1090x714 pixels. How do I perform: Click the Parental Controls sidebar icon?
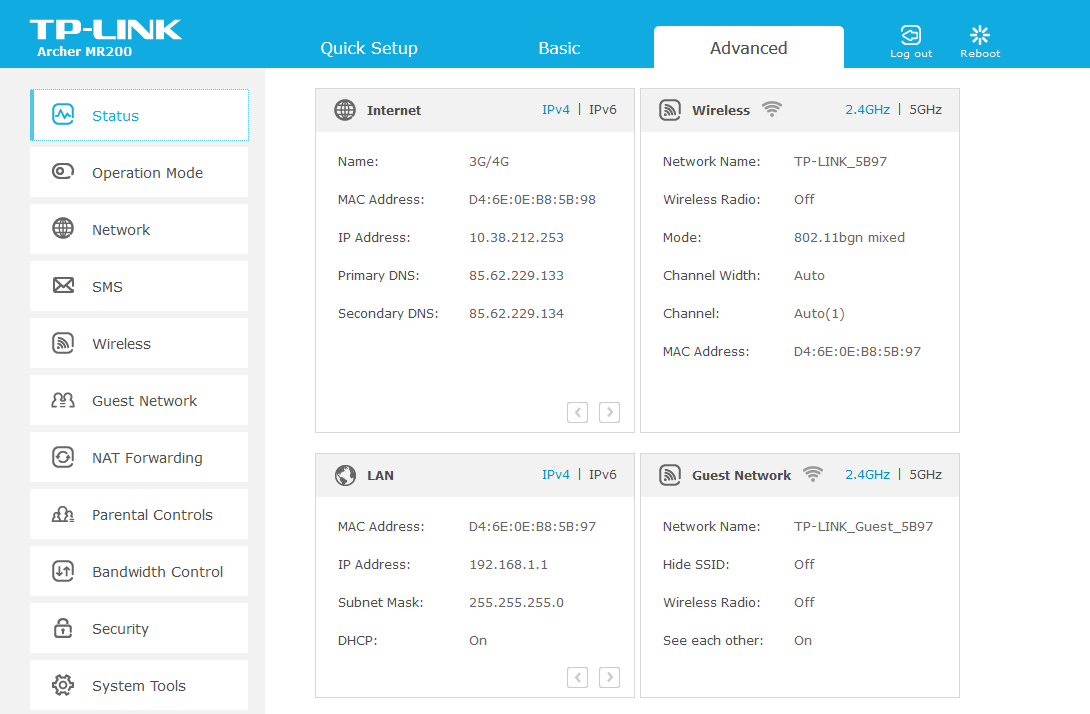63,514
